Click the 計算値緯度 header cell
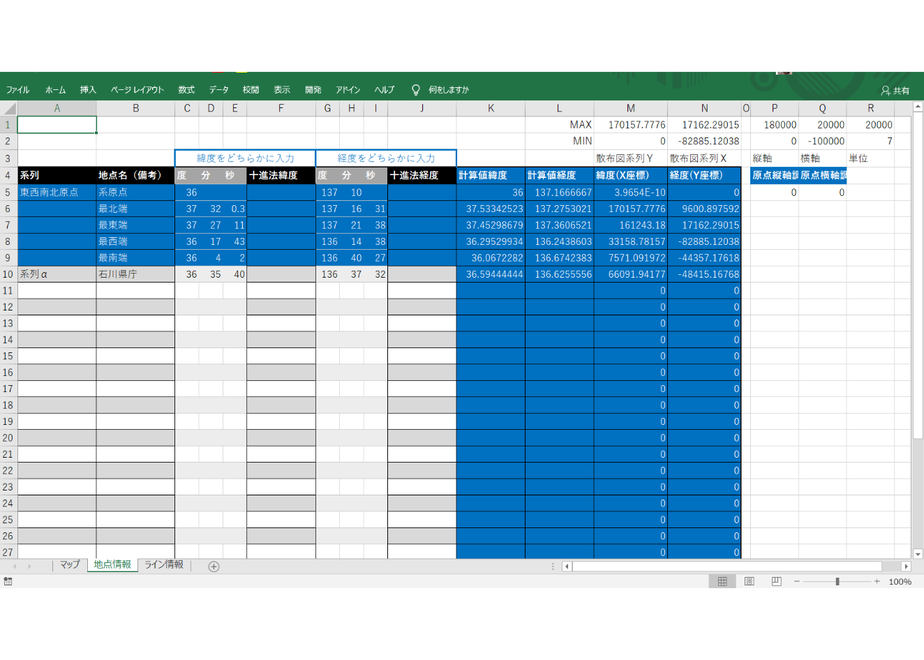The height and width of the screenshot is (660, 924). click(490, 175)
